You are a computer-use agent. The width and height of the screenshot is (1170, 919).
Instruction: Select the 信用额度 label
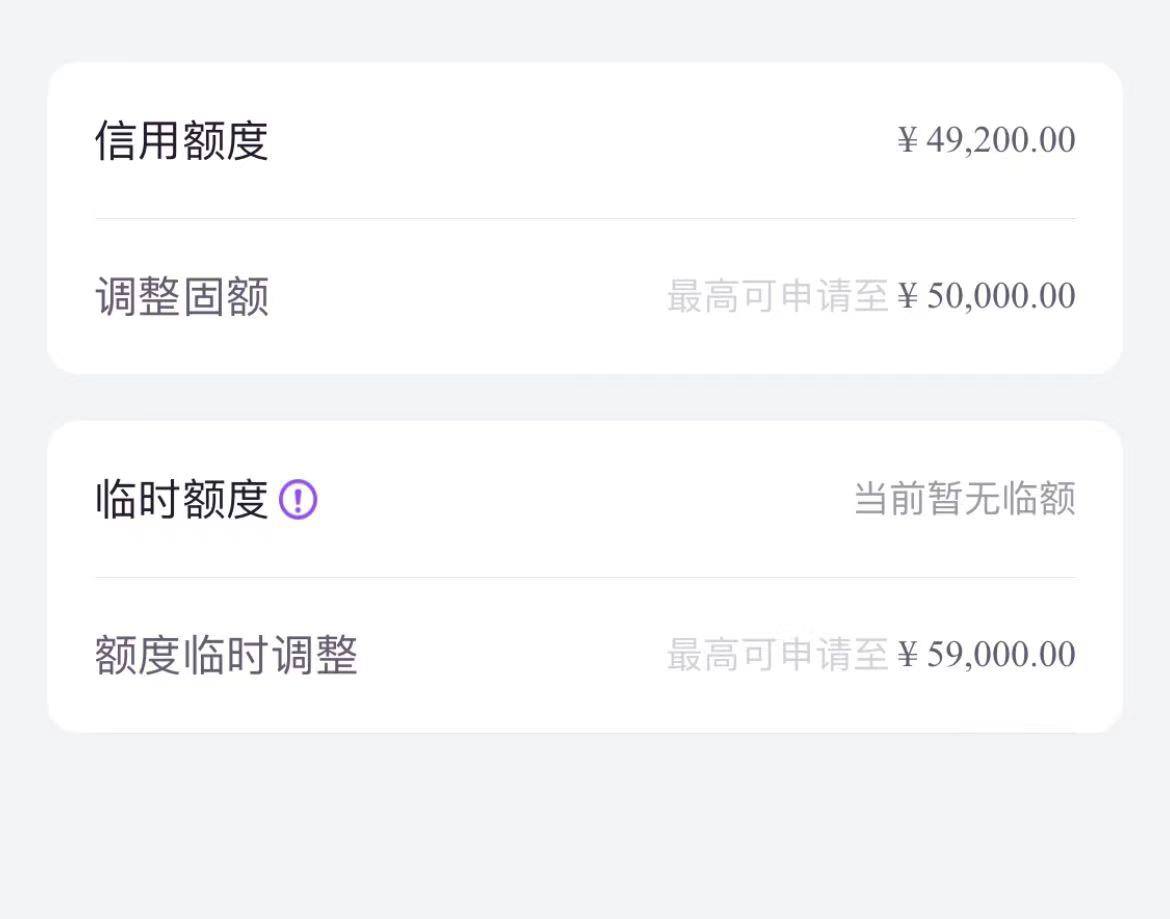[x=181, y=140]
